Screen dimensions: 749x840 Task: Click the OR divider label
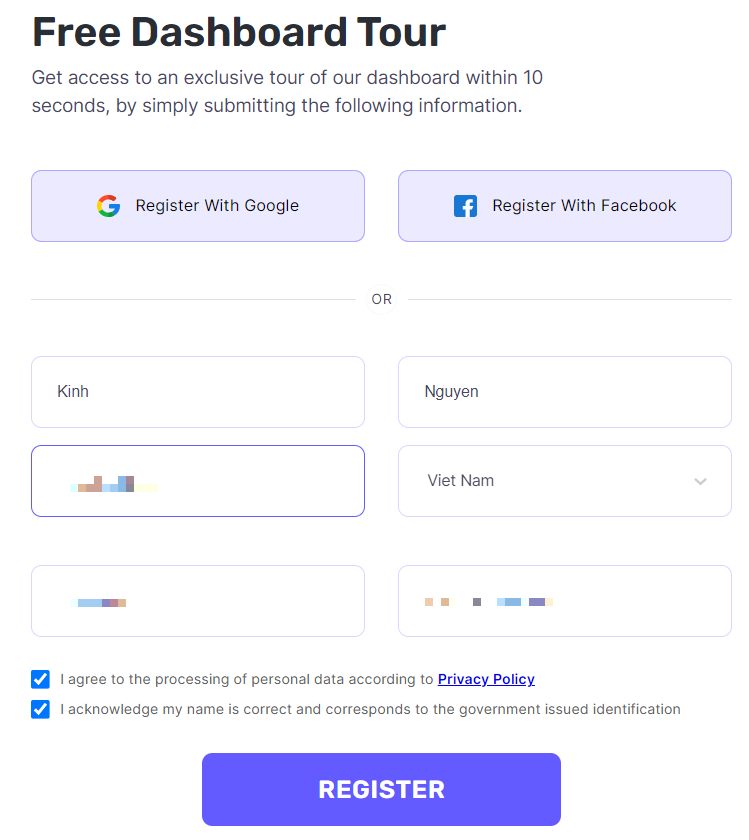pos(381,299)
